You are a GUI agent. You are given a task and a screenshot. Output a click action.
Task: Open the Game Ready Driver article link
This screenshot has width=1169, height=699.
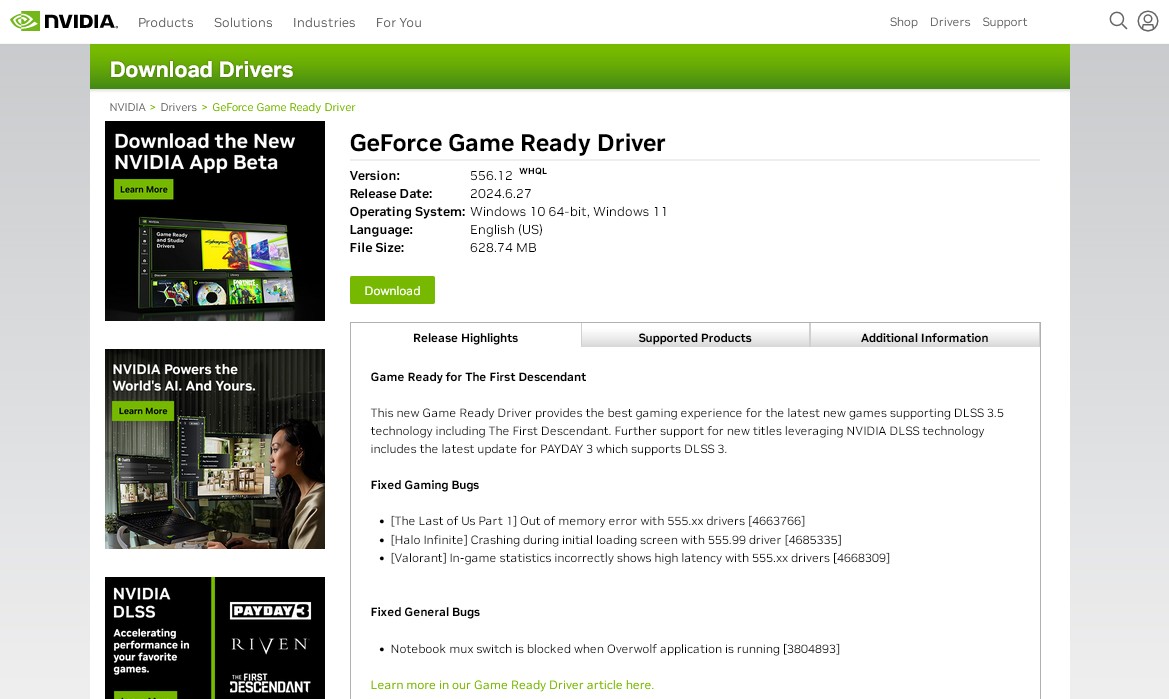pyautogui.click(x=512, y=685)
